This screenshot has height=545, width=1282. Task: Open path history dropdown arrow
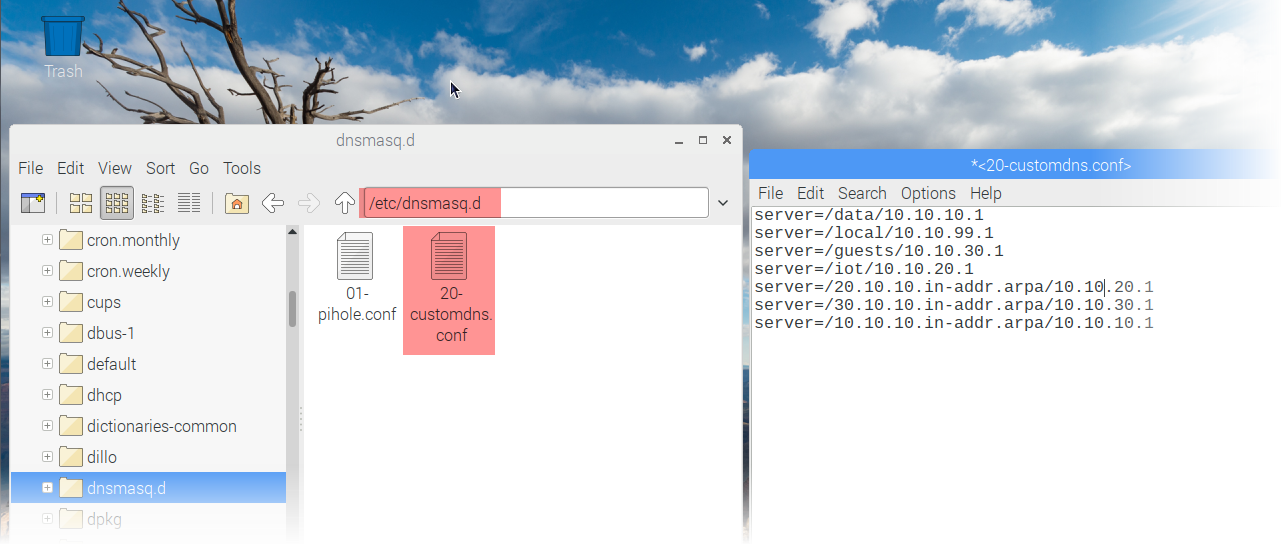(723, 203)
